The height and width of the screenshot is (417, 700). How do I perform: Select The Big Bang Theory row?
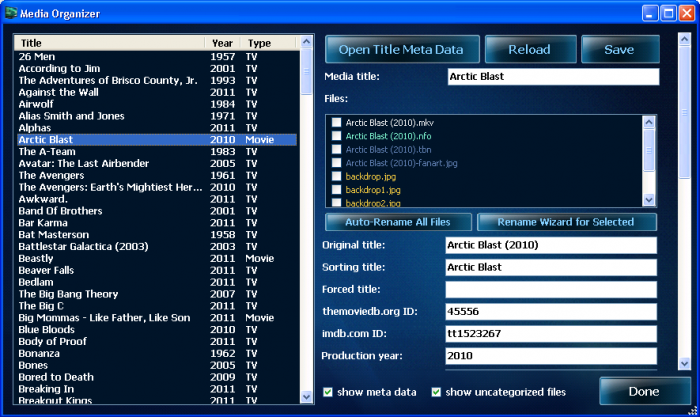point(157,294)
